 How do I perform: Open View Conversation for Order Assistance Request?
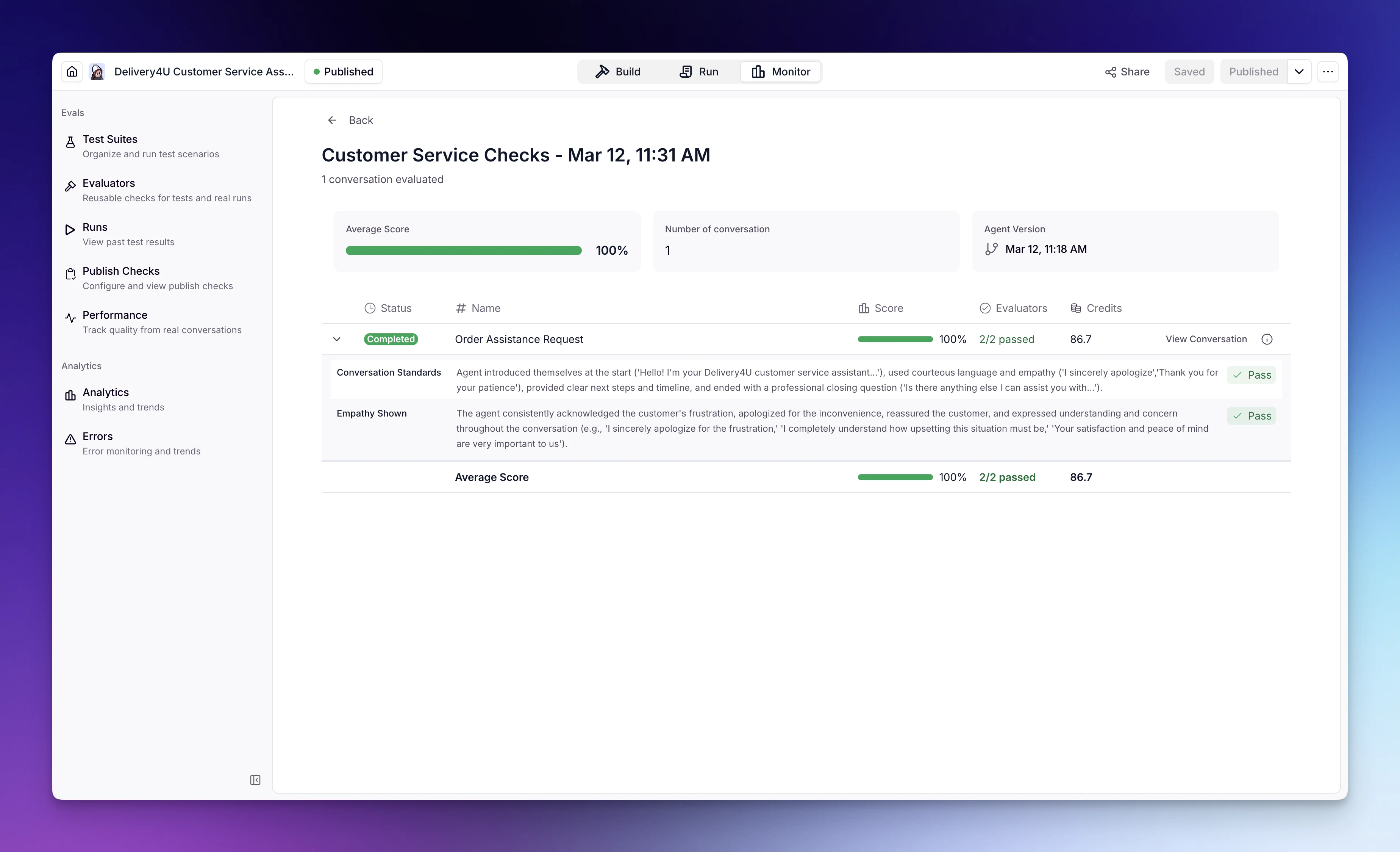[x=1206, y=339]
